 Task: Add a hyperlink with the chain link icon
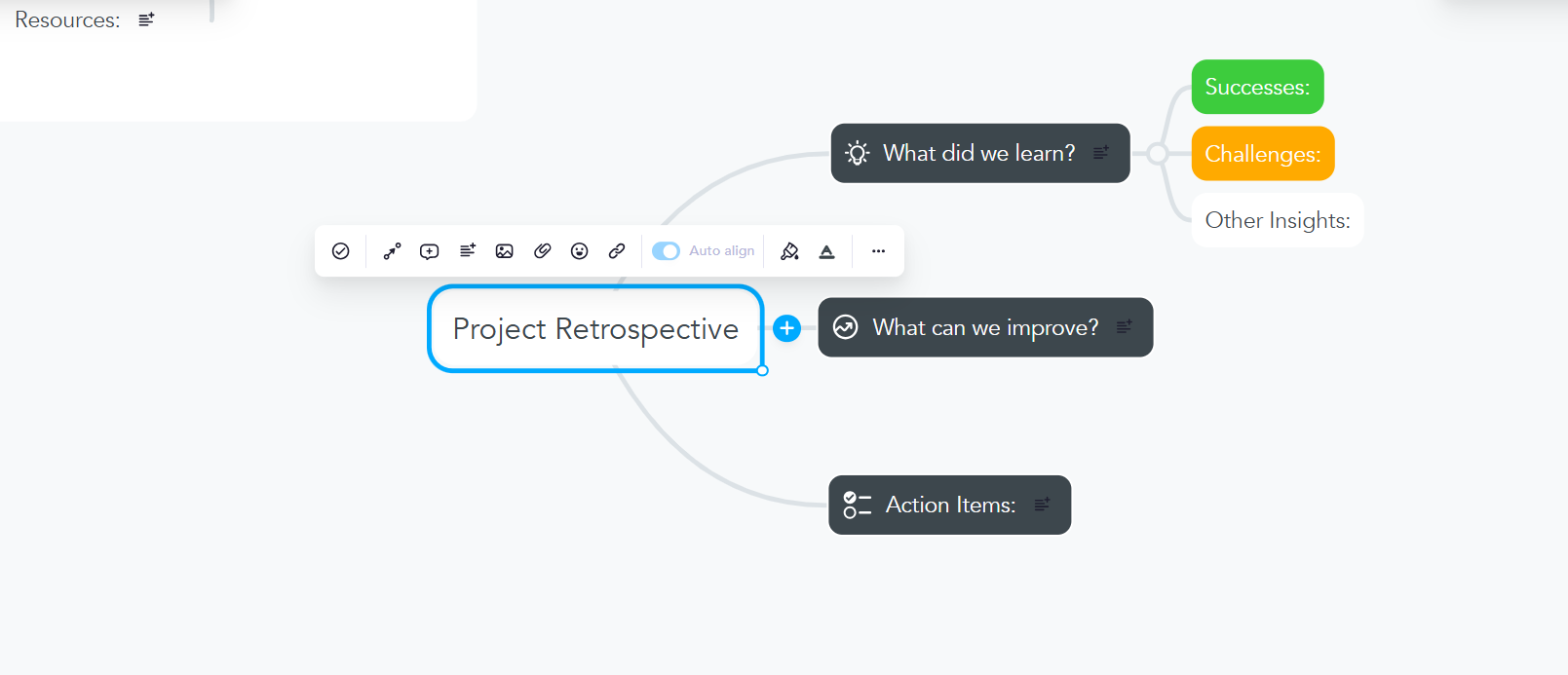point(617,251)
